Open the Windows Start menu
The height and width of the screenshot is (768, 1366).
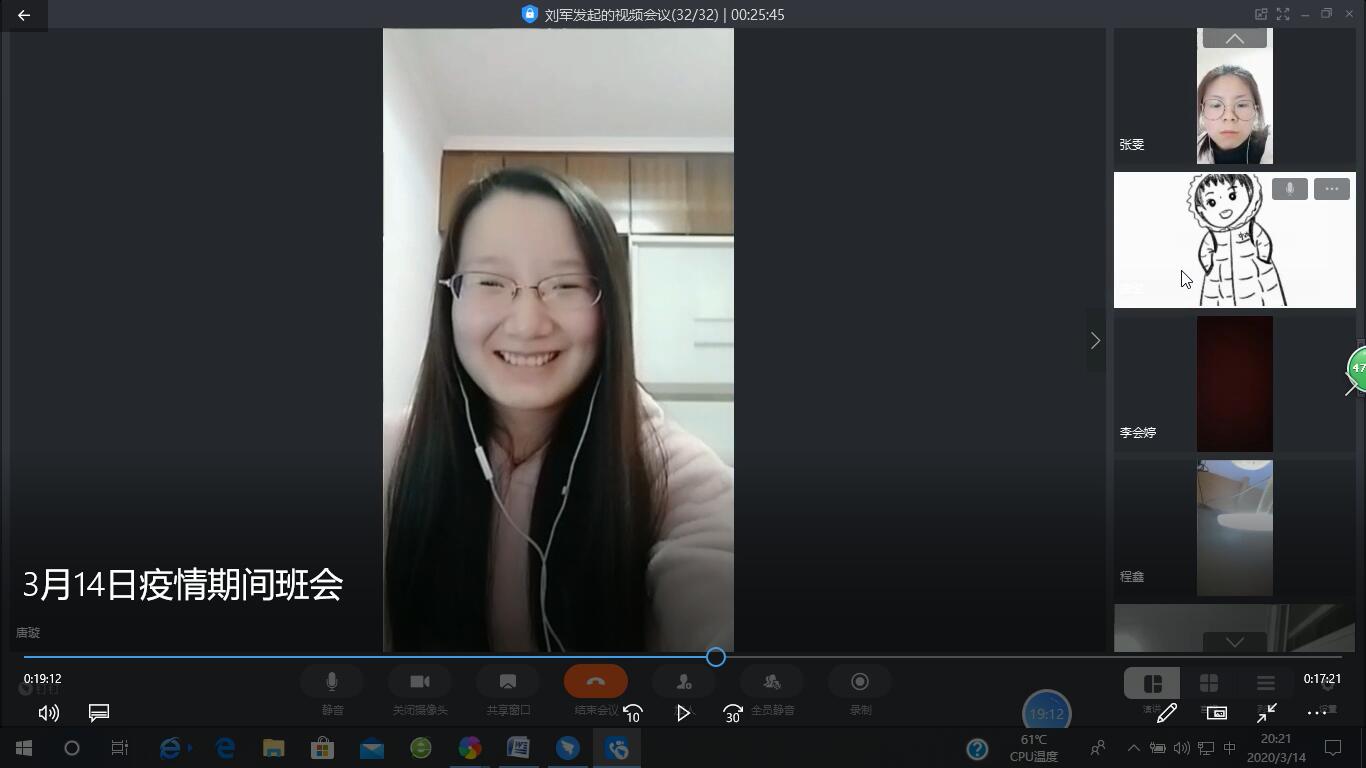coord(24,748)
